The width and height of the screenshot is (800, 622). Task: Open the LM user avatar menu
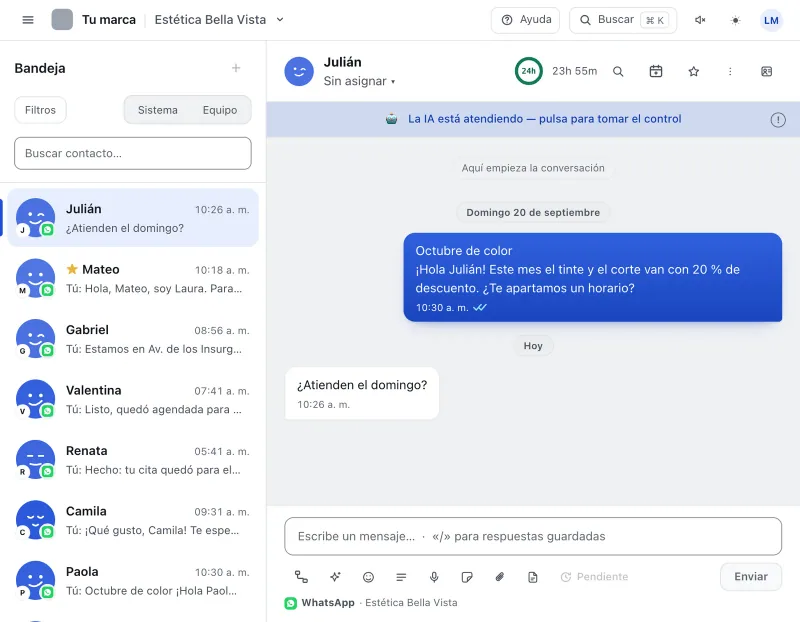(771, 20)
